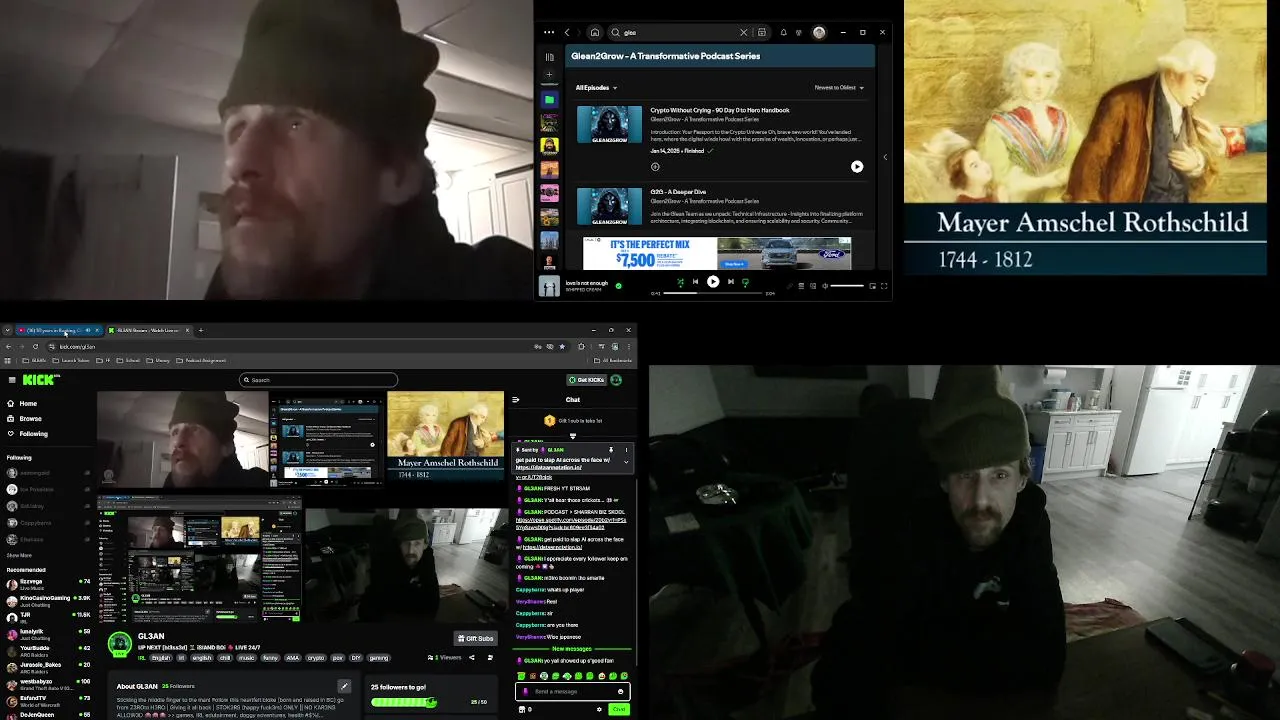The image size is (1280, 720).
Task: Toggle Kick hamburger sidebar menu
Action: click(11, 380)
